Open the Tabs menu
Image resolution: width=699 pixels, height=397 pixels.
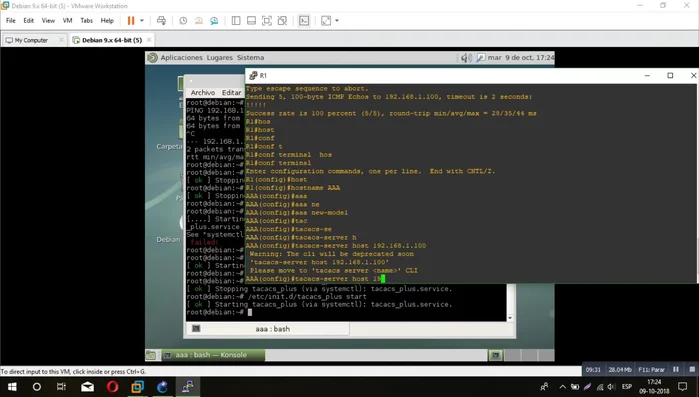(86, 20)
